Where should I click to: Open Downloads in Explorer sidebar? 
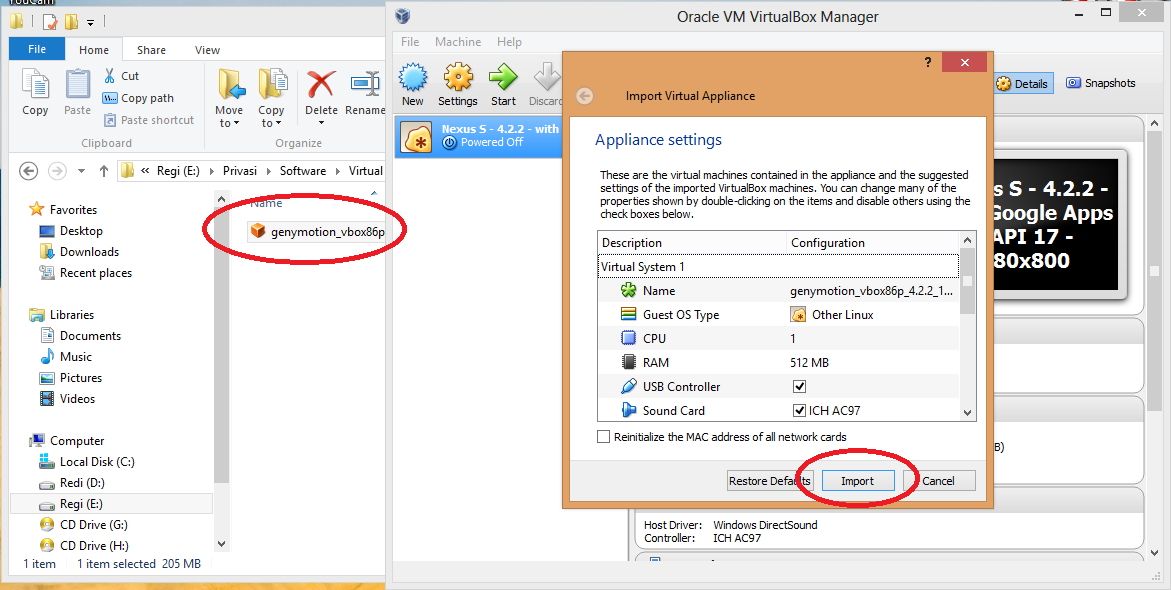(79, 252)
